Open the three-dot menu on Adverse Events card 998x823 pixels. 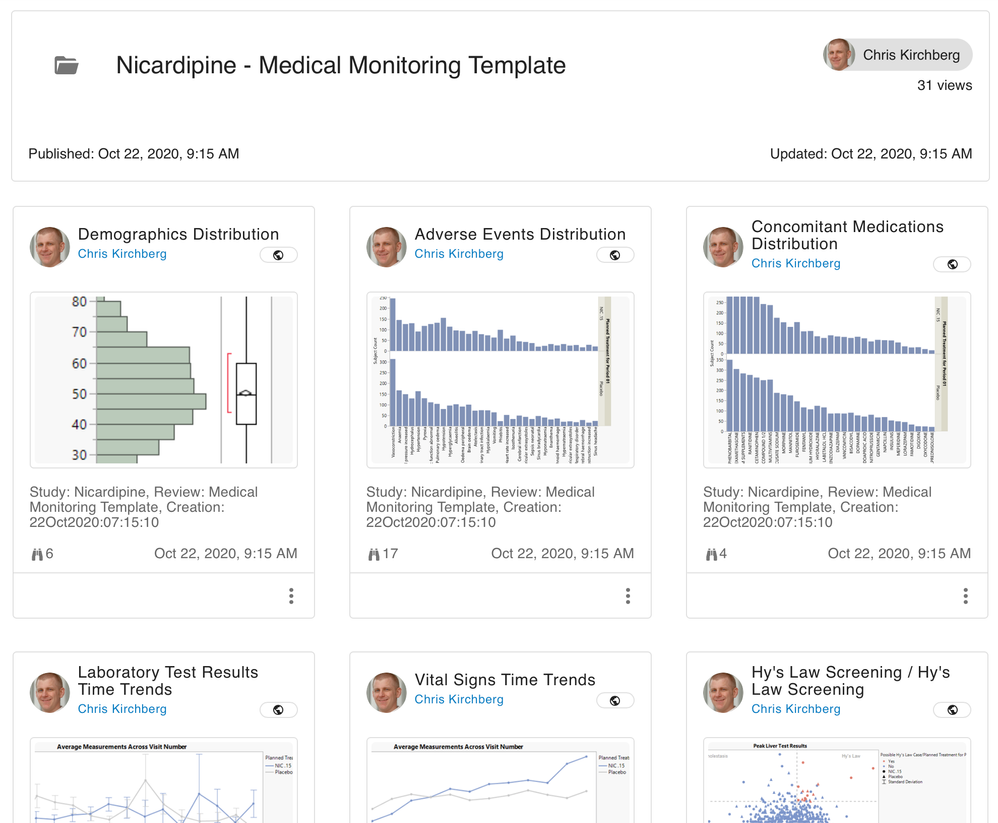pos(628,595)
